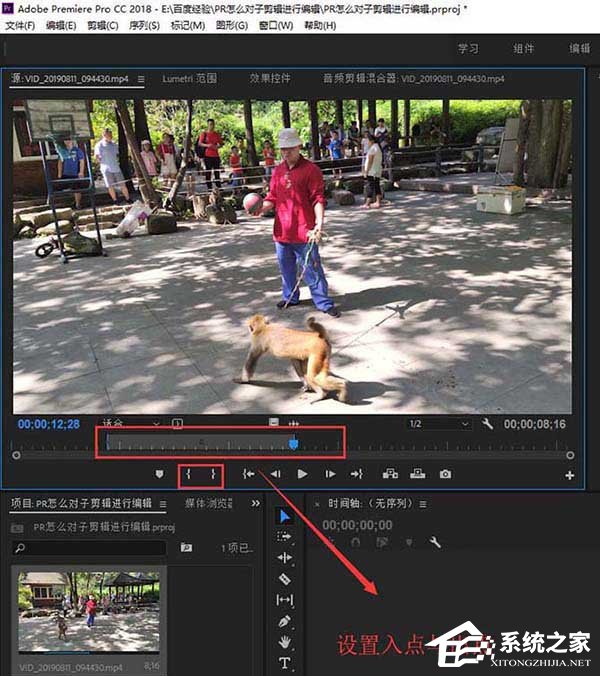Select the Ripple Edit tool
Viewport: 600px width, 676px height.
tap(284, 558)
